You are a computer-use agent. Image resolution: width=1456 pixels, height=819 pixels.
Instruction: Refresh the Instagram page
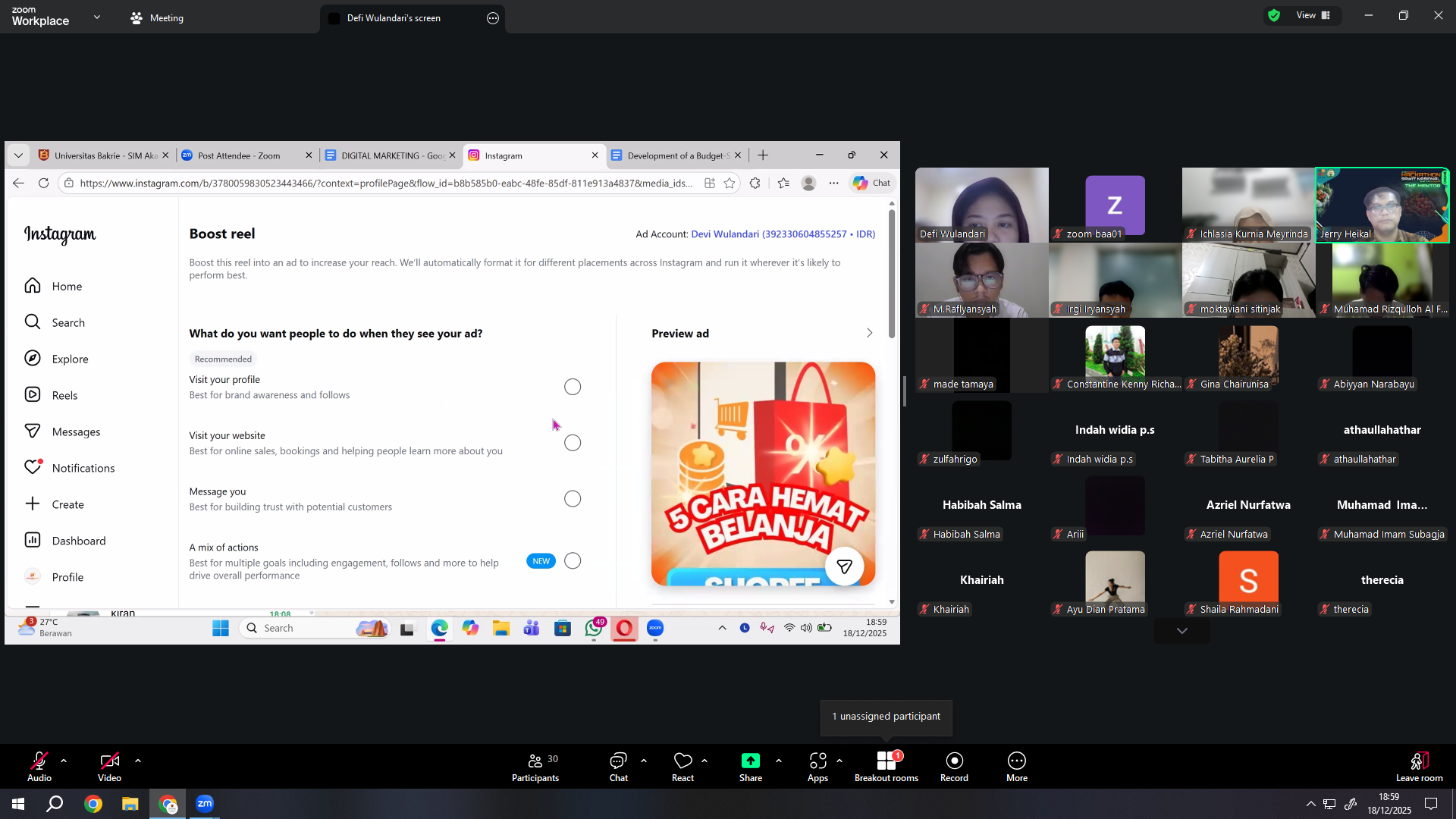44,183
